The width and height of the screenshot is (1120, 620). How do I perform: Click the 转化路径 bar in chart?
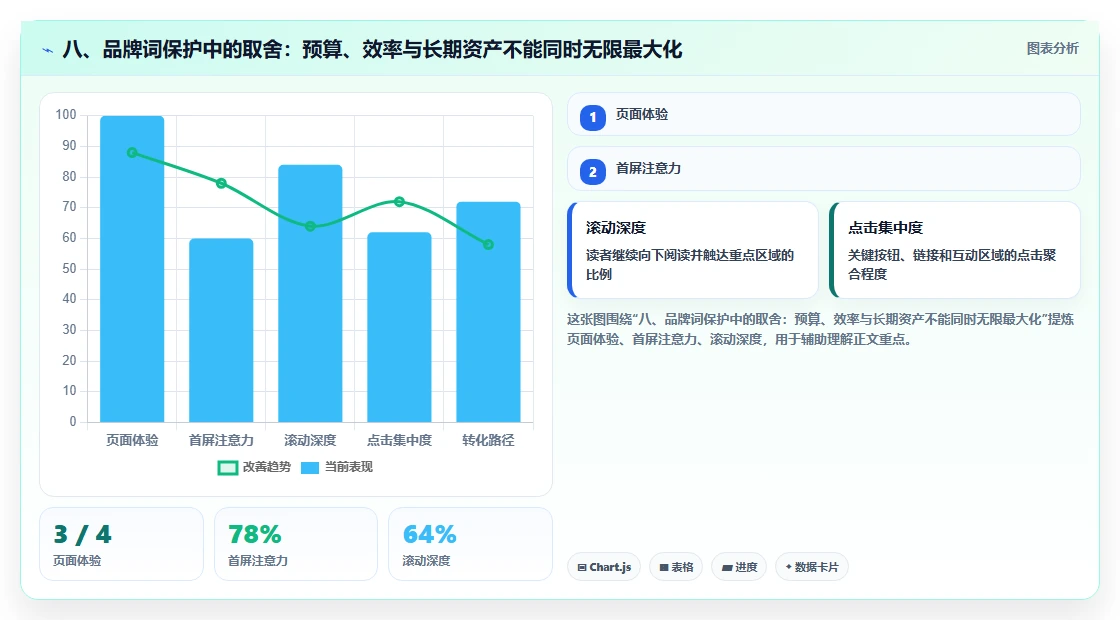click(489, 311)
